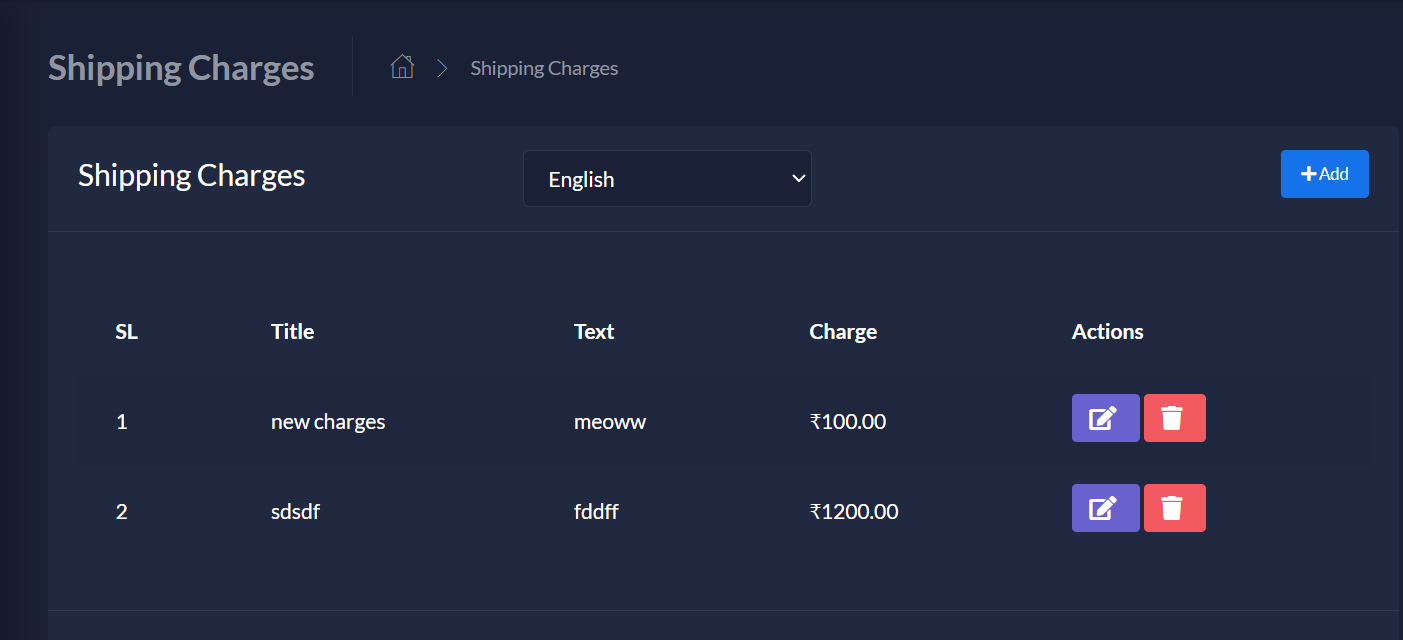
Task: Click the pencil icon beside row 1 trash
Action: pyautogui.click(x=1105, y=417)
